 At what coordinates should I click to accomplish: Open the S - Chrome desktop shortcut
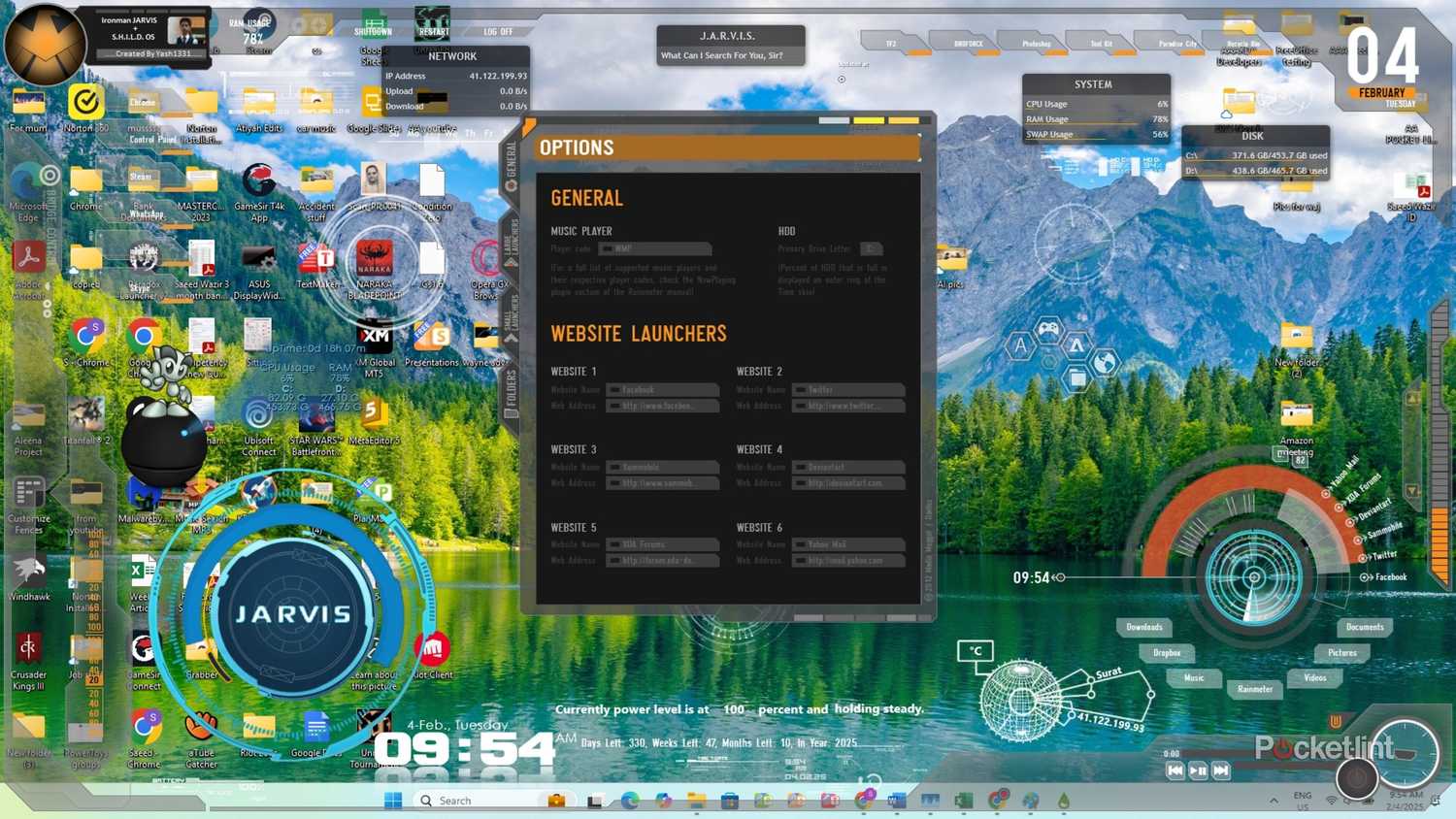click(86, 344)
